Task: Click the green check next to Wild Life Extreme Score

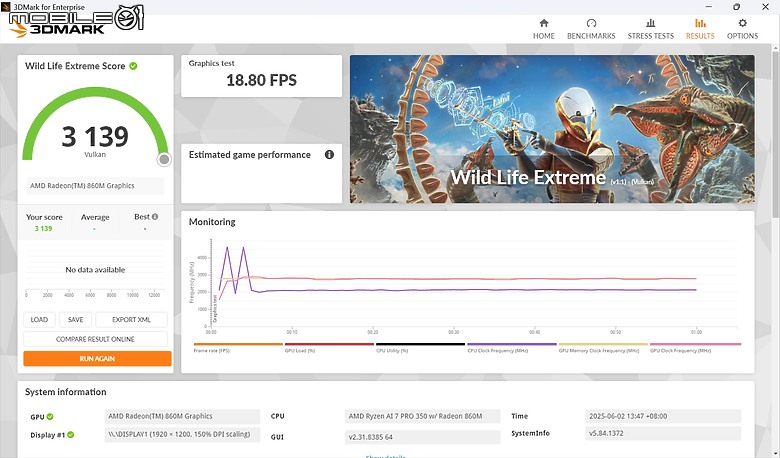Action: pos(133,66)
